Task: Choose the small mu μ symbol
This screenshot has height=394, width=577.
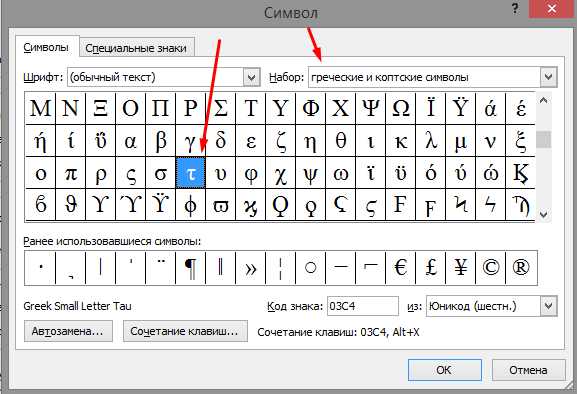Action: click(461, 141)
